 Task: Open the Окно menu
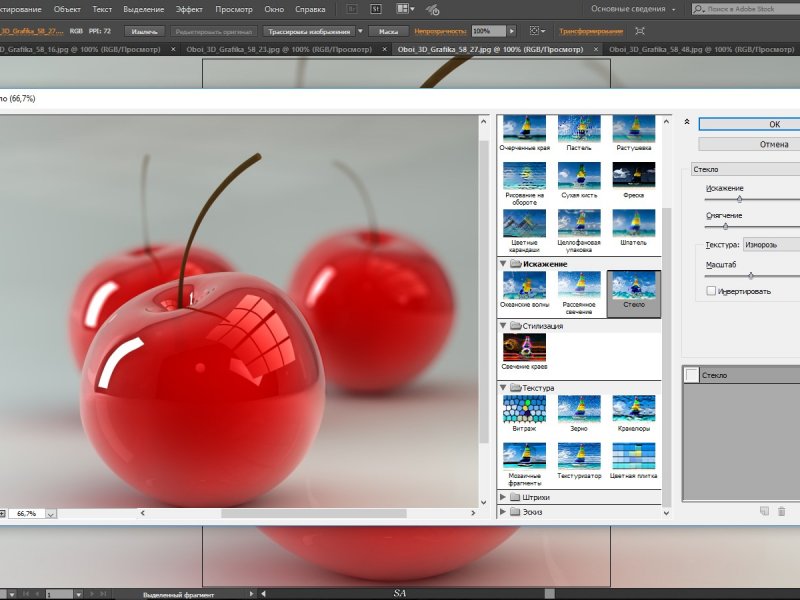coord(274,9)
